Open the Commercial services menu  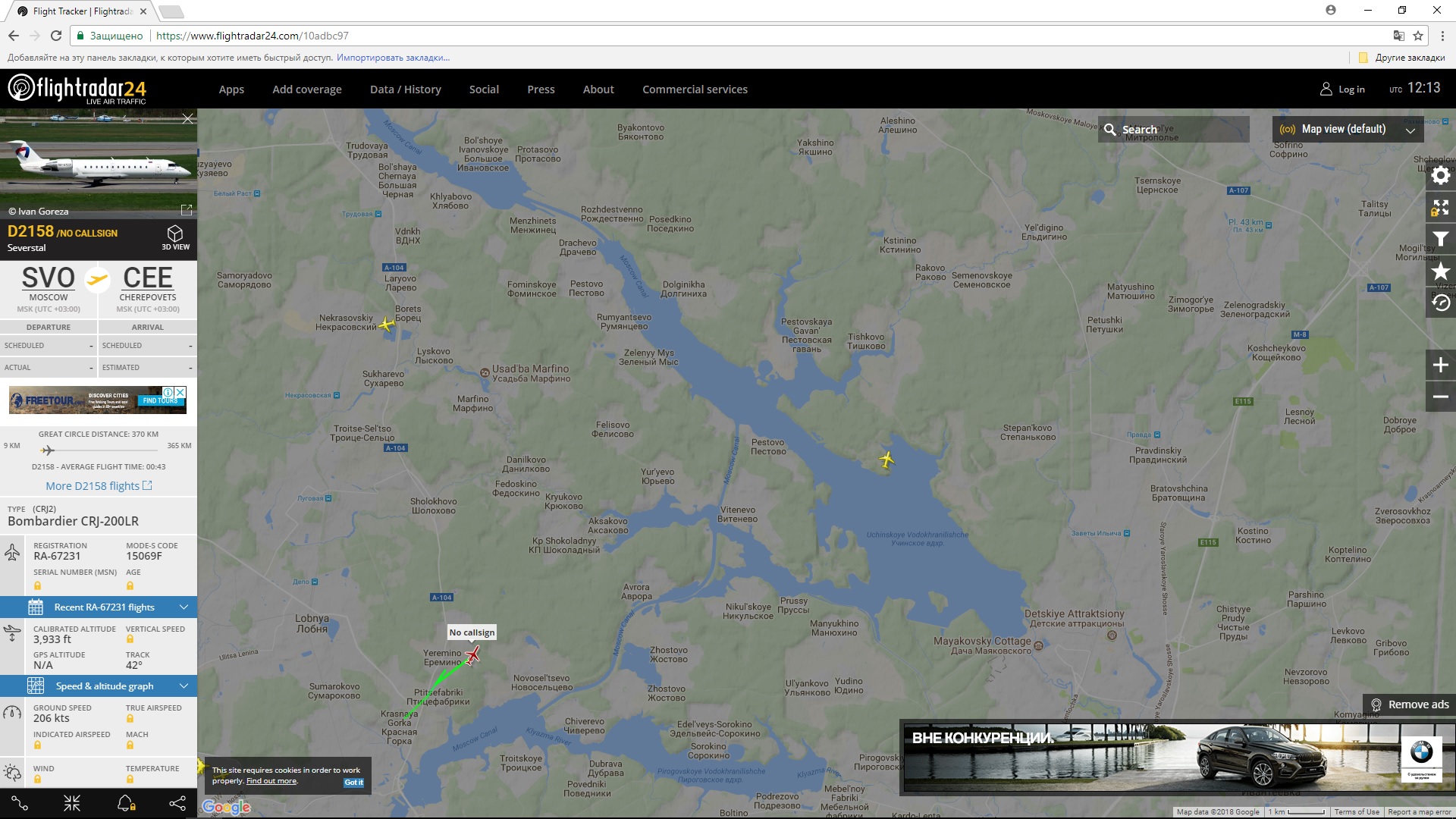[695, 89]
